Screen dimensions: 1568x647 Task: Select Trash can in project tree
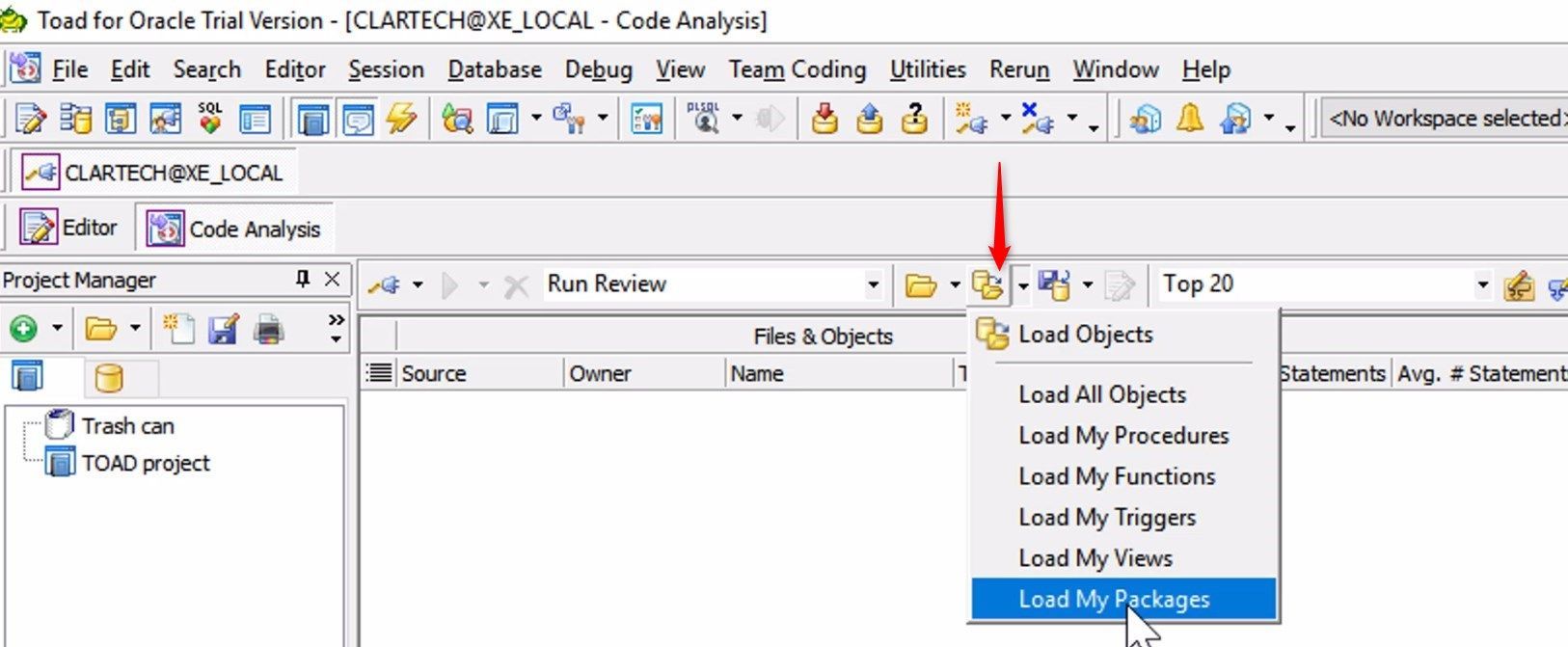128,425
